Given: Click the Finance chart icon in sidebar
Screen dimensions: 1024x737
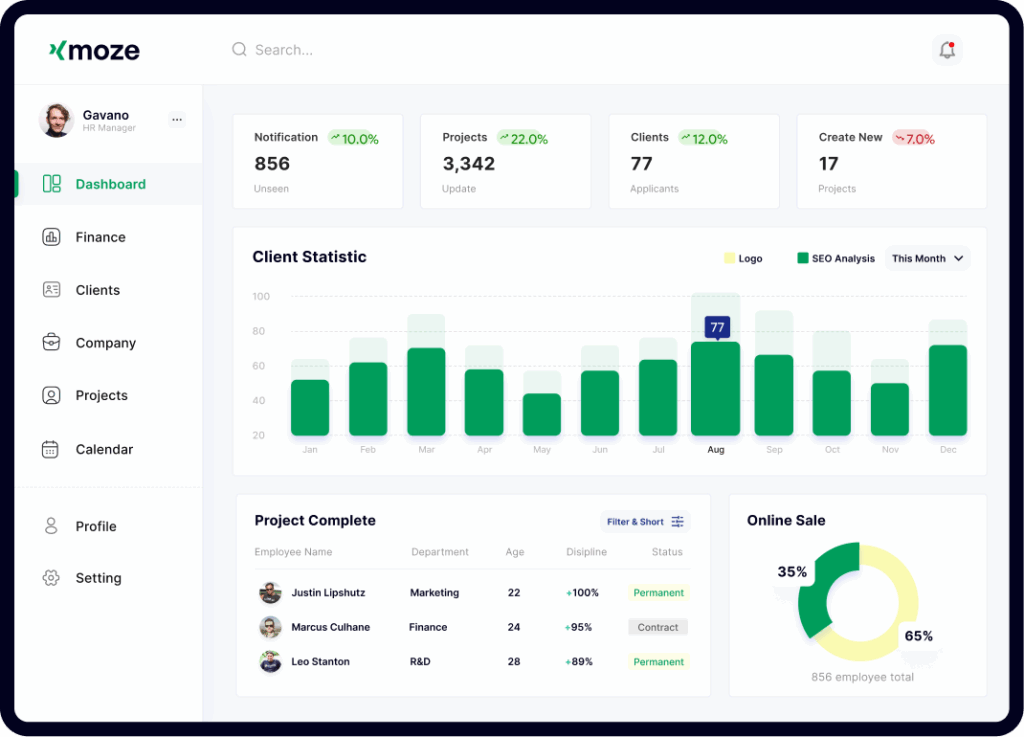Looking at the screenshot, I should pyautogui.click(x=51, y=237).
